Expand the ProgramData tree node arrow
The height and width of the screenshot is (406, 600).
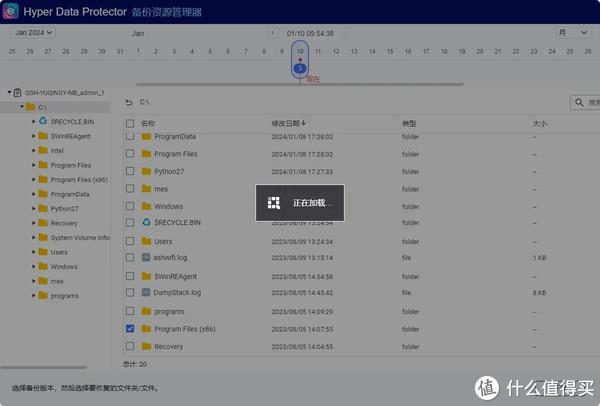point(34,194)
